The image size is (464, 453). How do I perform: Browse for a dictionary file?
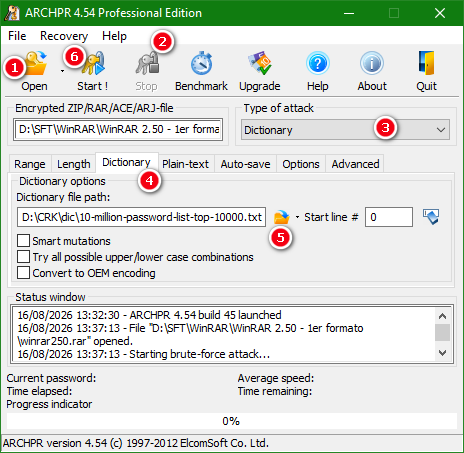click(281, 217)
